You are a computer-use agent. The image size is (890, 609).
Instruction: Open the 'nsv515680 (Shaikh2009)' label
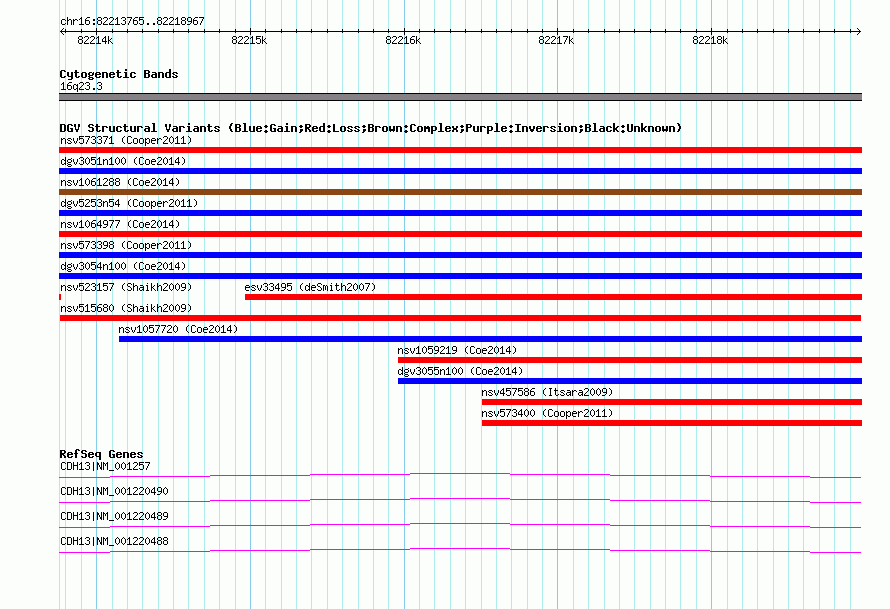point(126,308)
